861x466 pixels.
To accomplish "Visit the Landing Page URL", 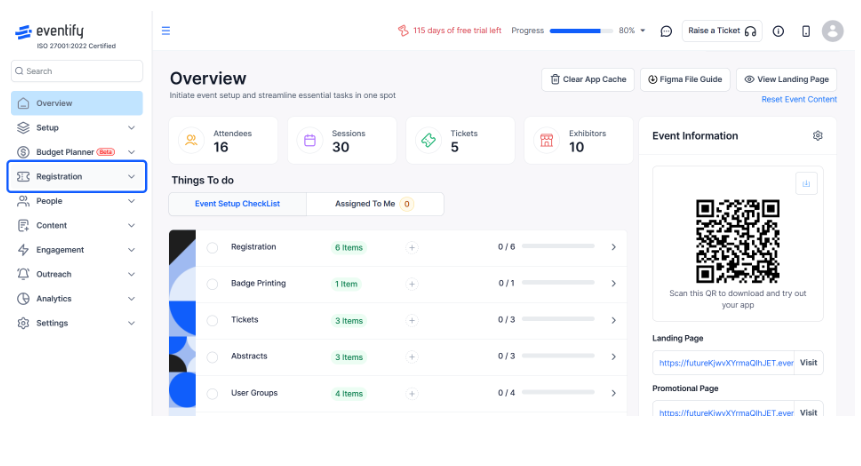I will pos(808,363).
